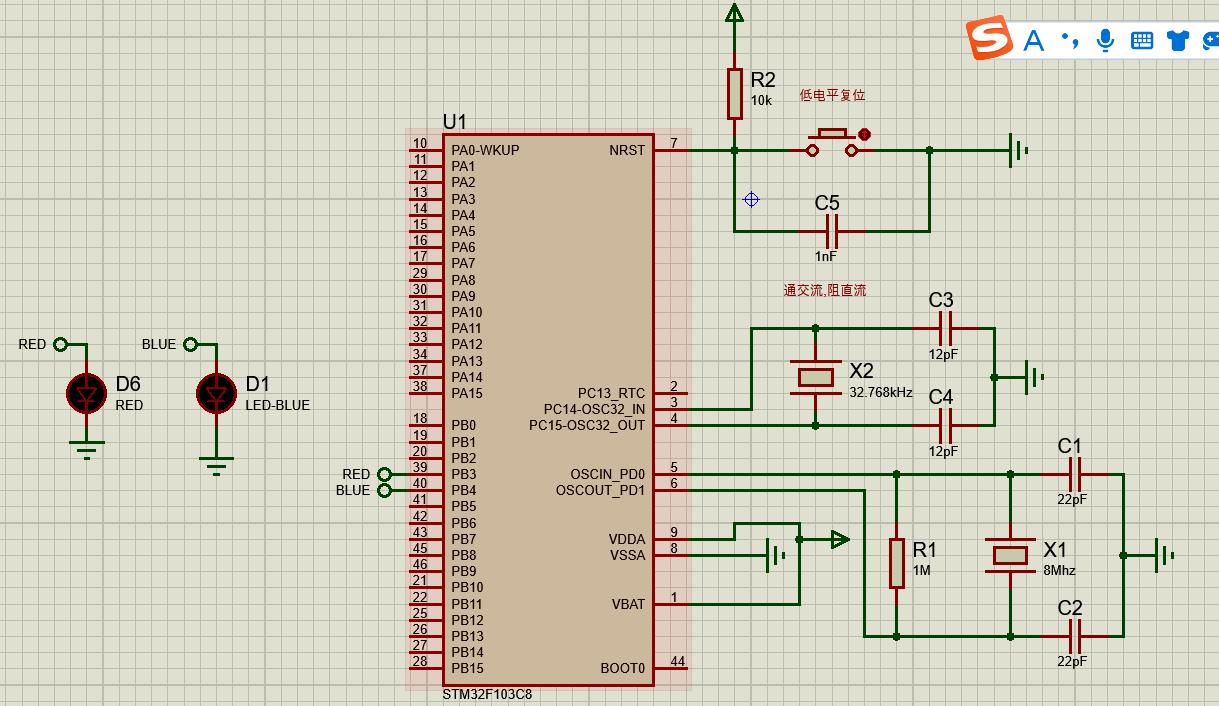Select the D1 blue LED symbol
Screen dimensions: 1219x706
[x=217, y=393]
